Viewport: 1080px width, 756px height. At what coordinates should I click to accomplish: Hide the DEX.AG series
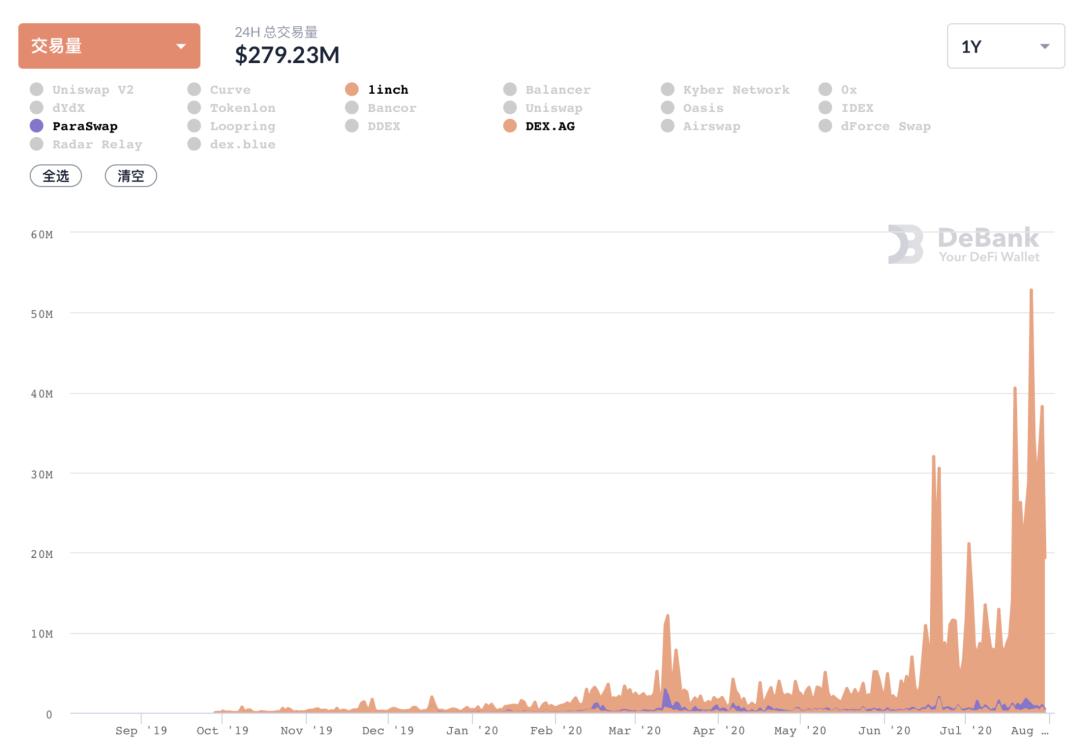click(539, 126)
